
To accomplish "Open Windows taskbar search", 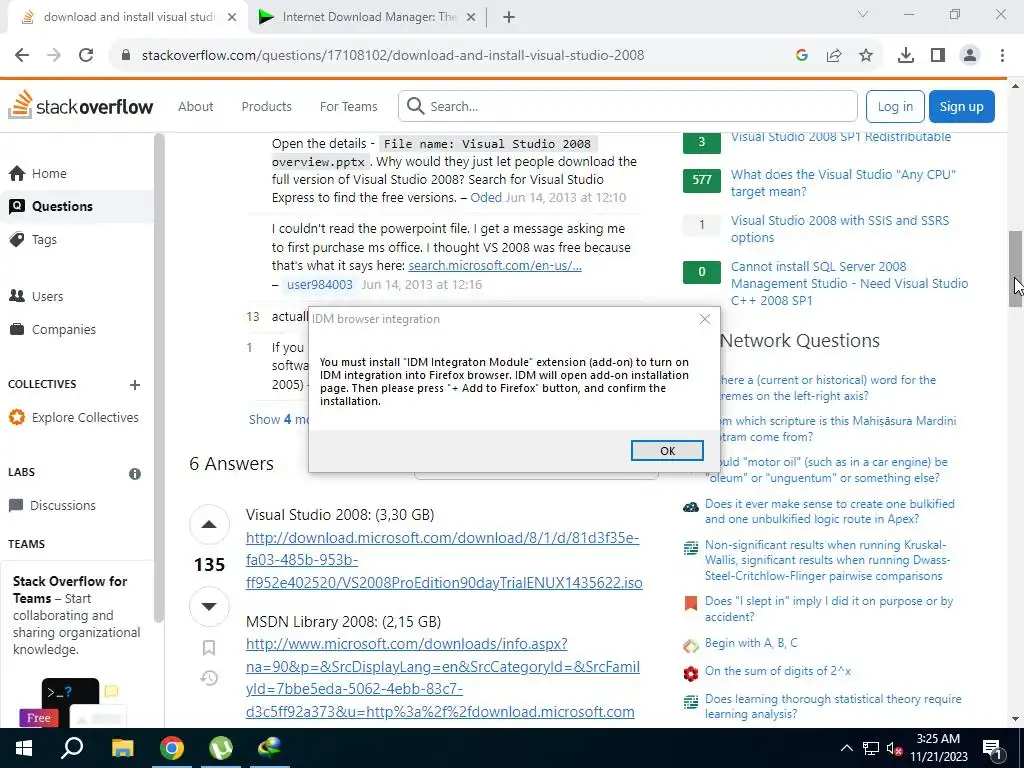I will point(72,748).
